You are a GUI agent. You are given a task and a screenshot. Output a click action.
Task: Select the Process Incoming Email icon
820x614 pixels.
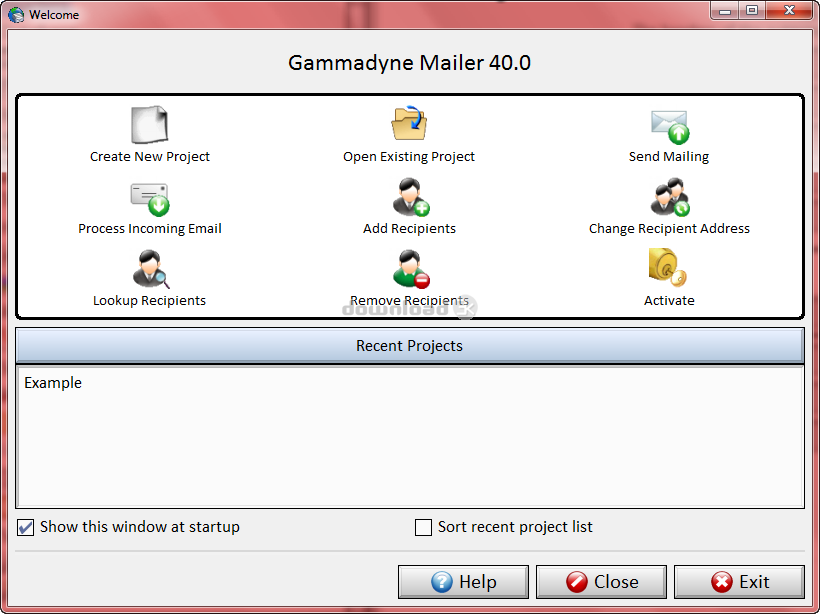(150, 199)
